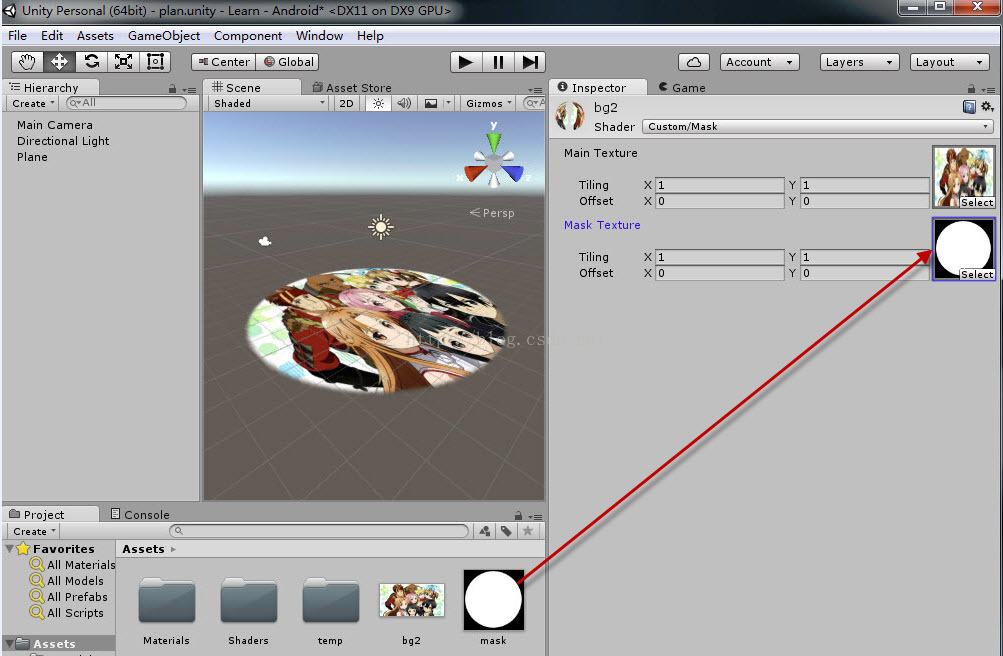Click Select on Main Texture slot
Screen dimensions: 1003x656
coord(977,203)
